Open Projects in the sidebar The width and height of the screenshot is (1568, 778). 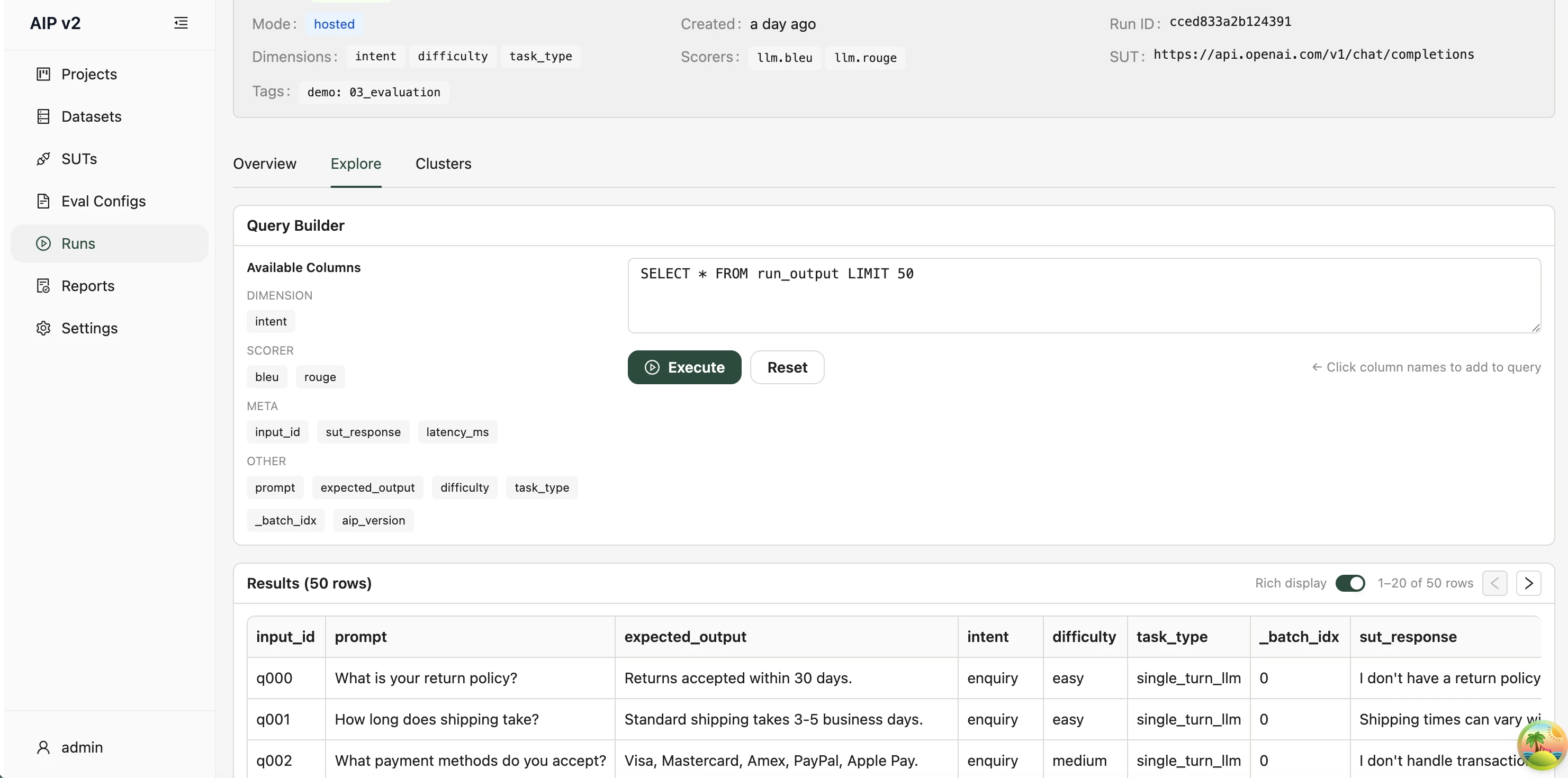click(x=110, y=74)
